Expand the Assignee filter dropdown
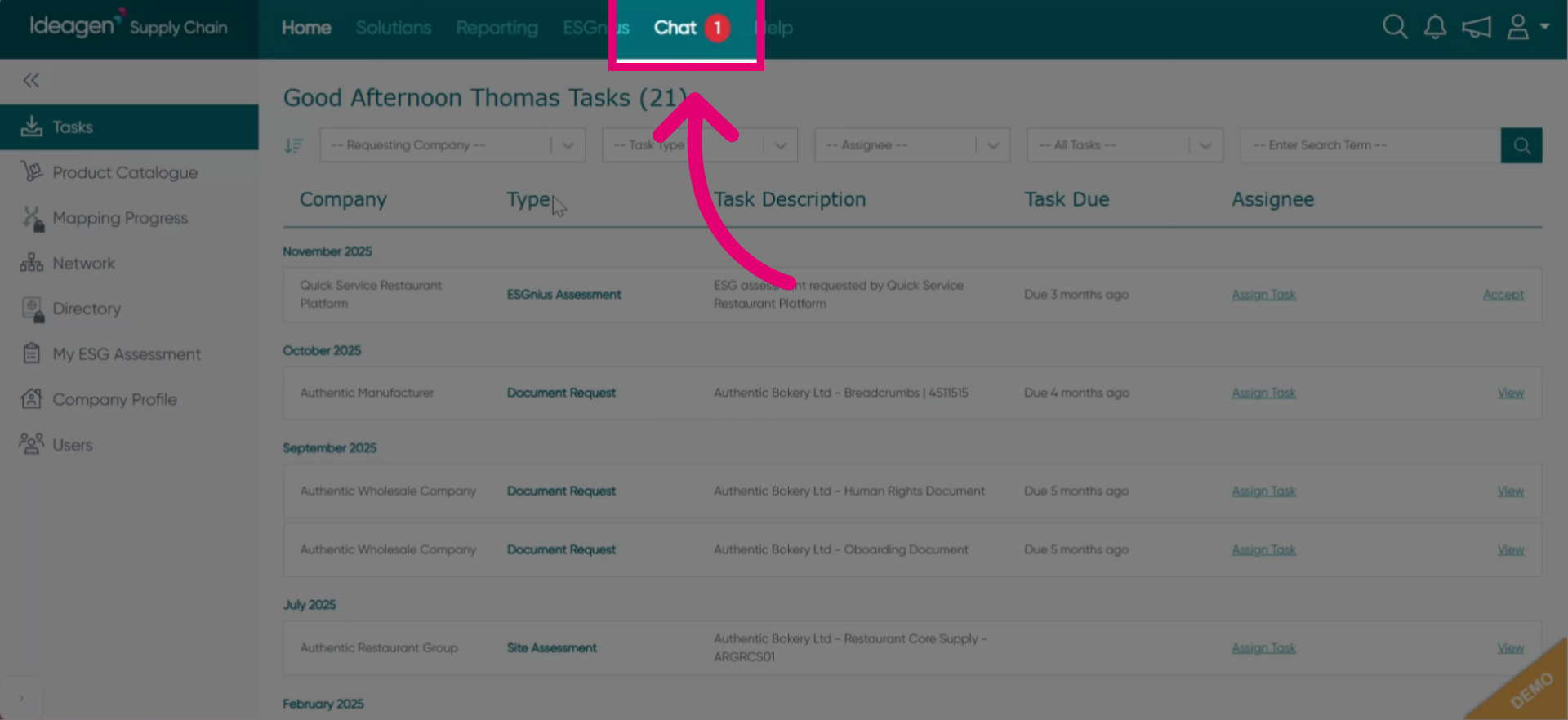Image resolution: width=1568 pixels, height=720 pixels. 912,145
